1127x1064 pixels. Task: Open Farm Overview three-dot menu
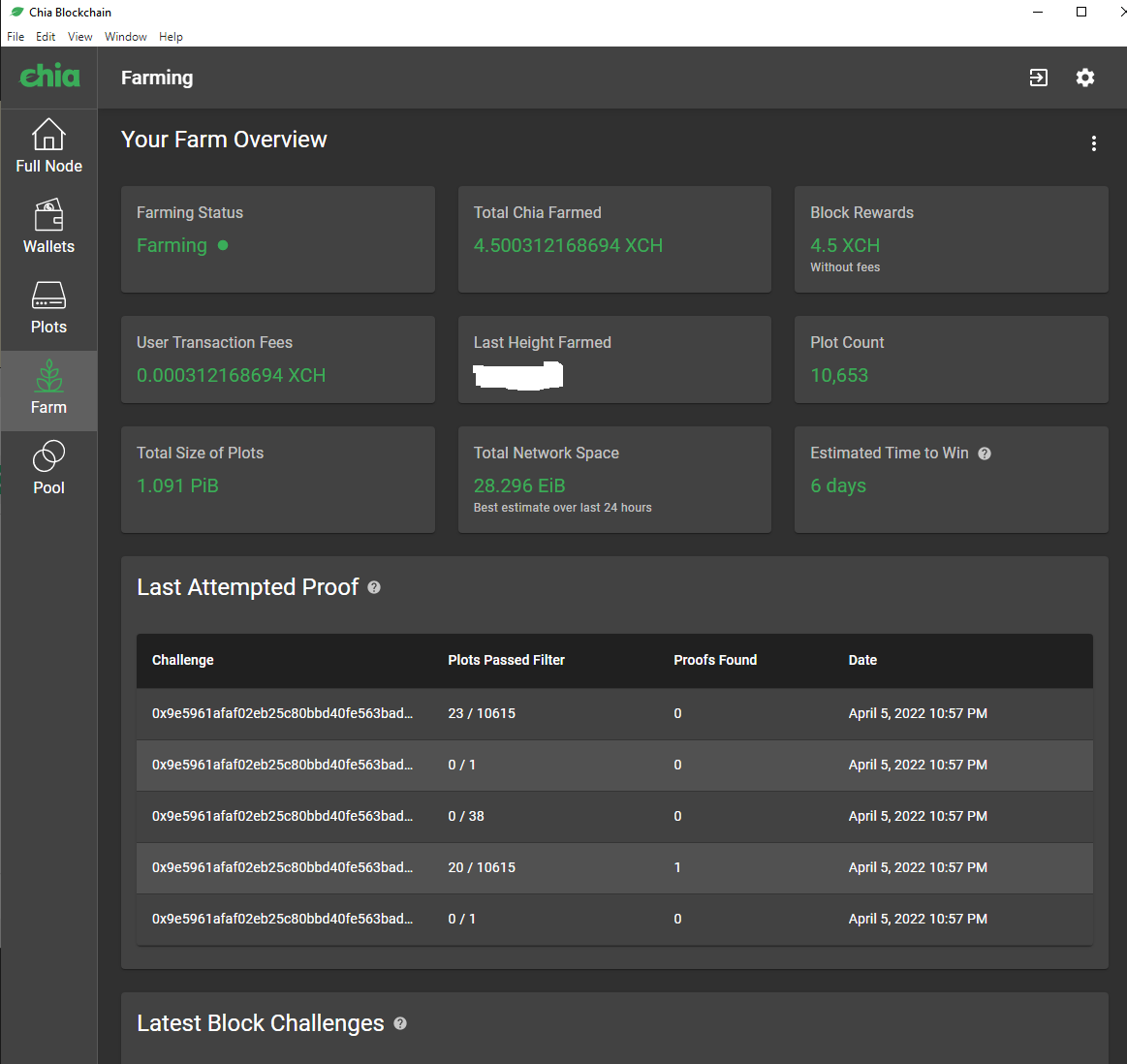pos(1094,143)
